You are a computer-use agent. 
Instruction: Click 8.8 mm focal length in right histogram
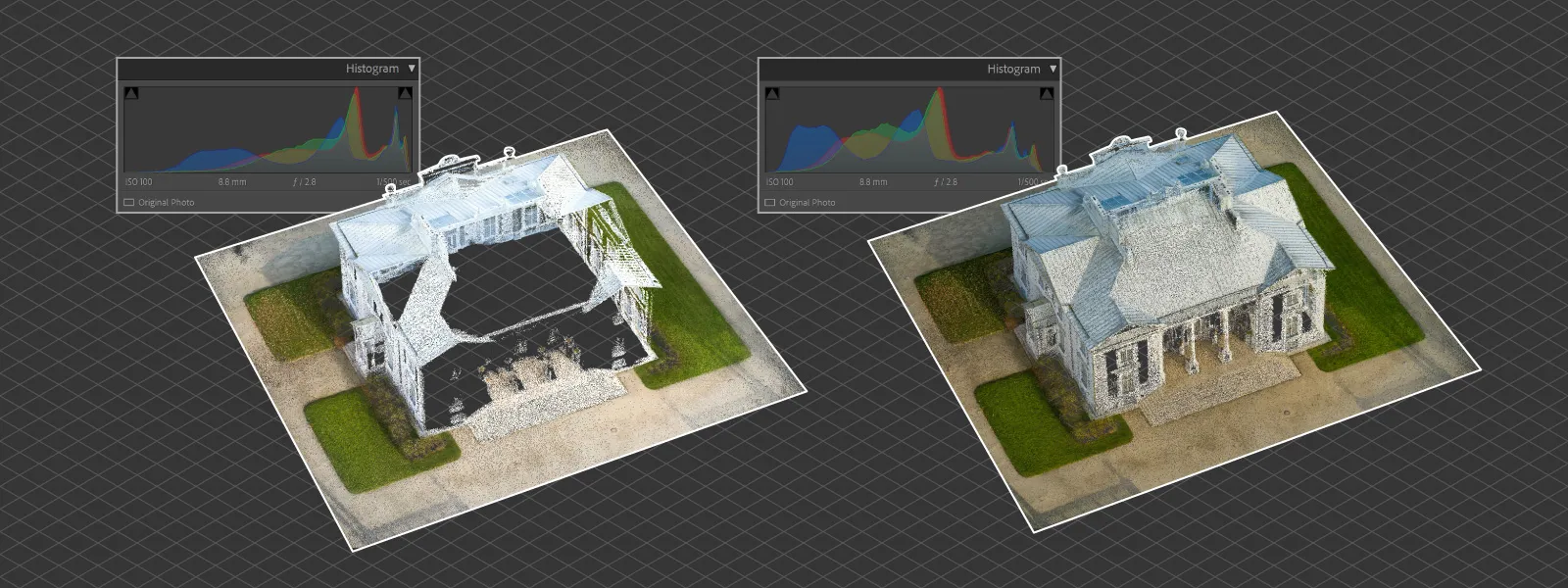coord(873,182)
